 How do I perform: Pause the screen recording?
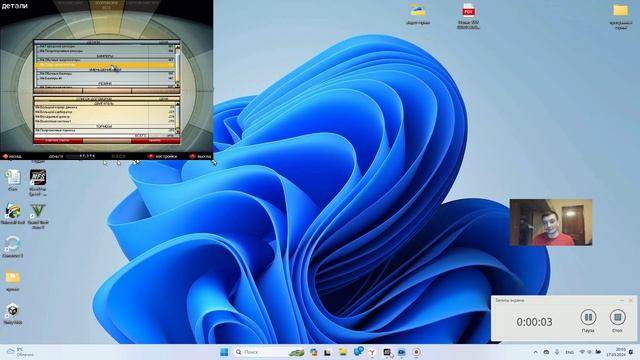588,317
